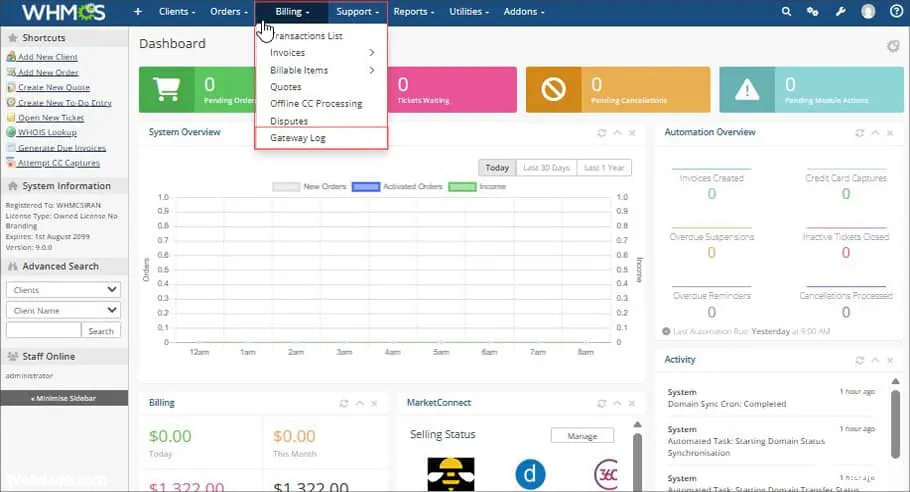Screen dimensions: 910x492
Task: Toggle Activated Orders legend in chart
Action: click(397, 186)
